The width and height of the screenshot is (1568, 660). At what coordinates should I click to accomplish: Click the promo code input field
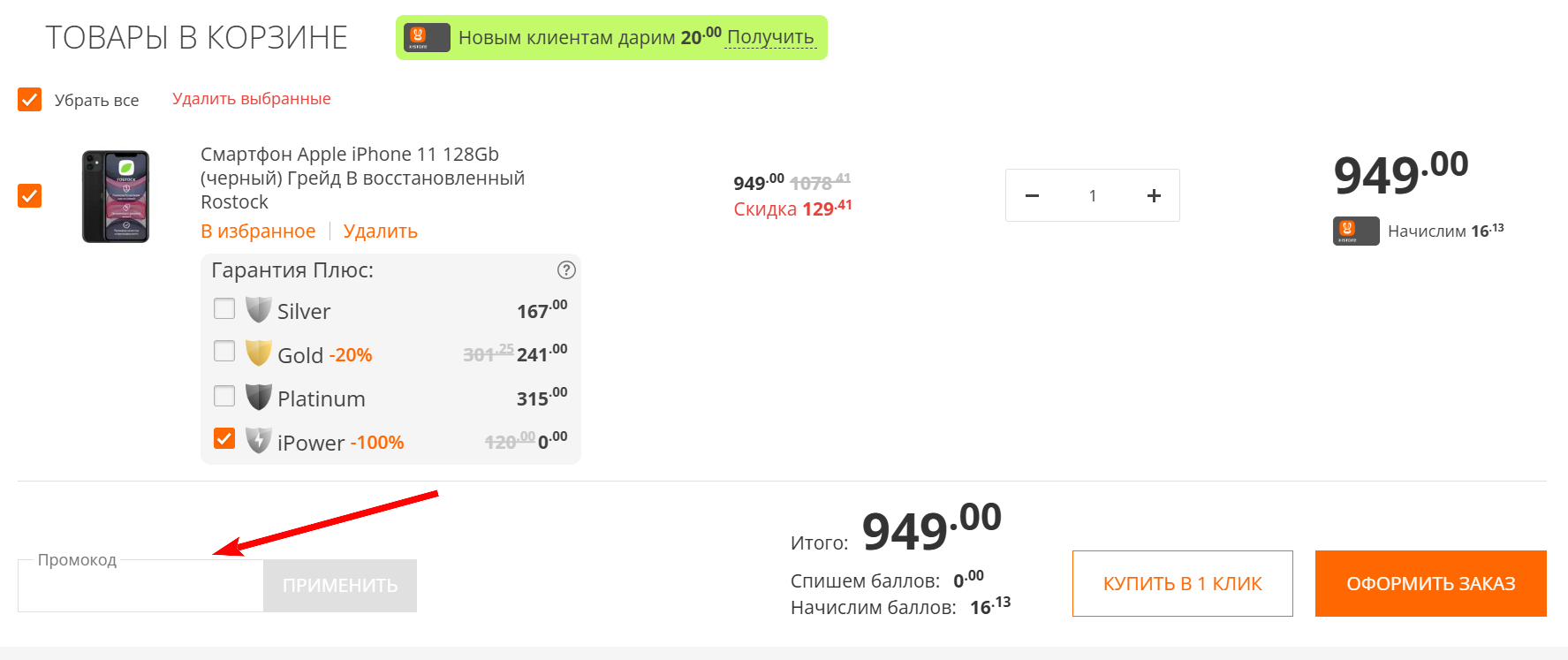tap(140, 586)
